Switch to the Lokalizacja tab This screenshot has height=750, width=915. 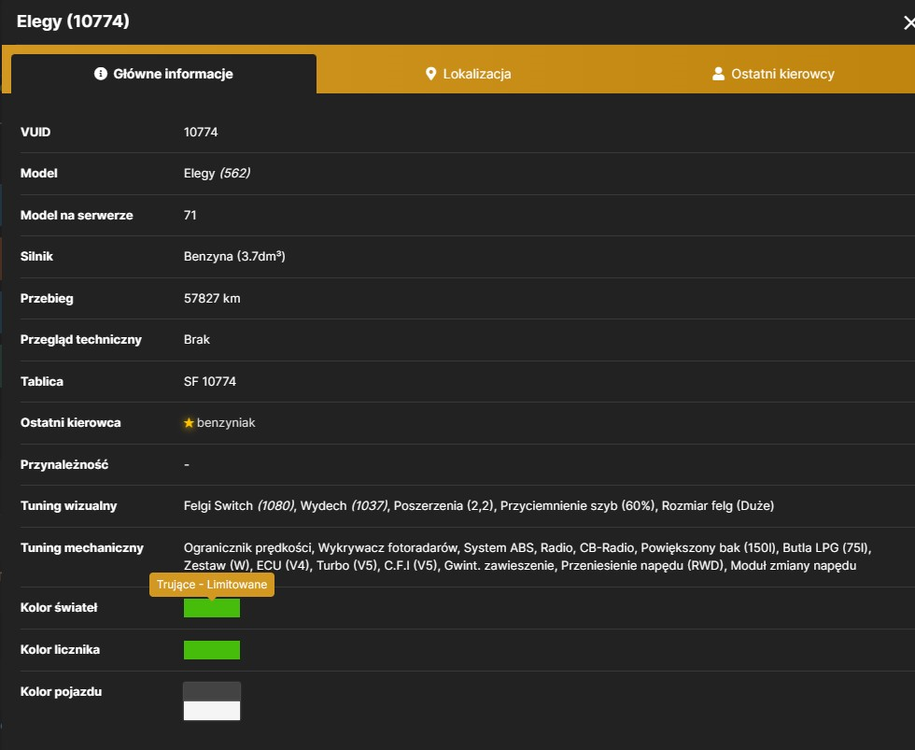(x=469, y=74)
